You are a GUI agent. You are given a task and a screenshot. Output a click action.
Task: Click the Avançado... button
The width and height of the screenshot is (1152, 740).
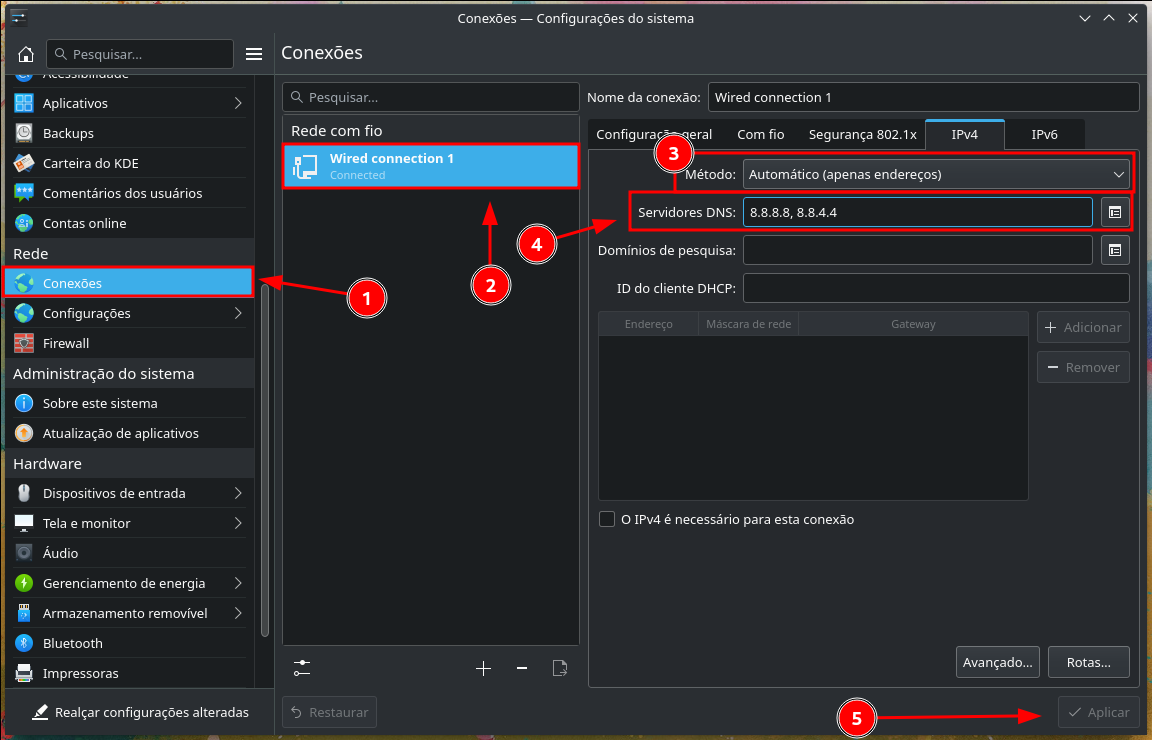tap(997, 662)
